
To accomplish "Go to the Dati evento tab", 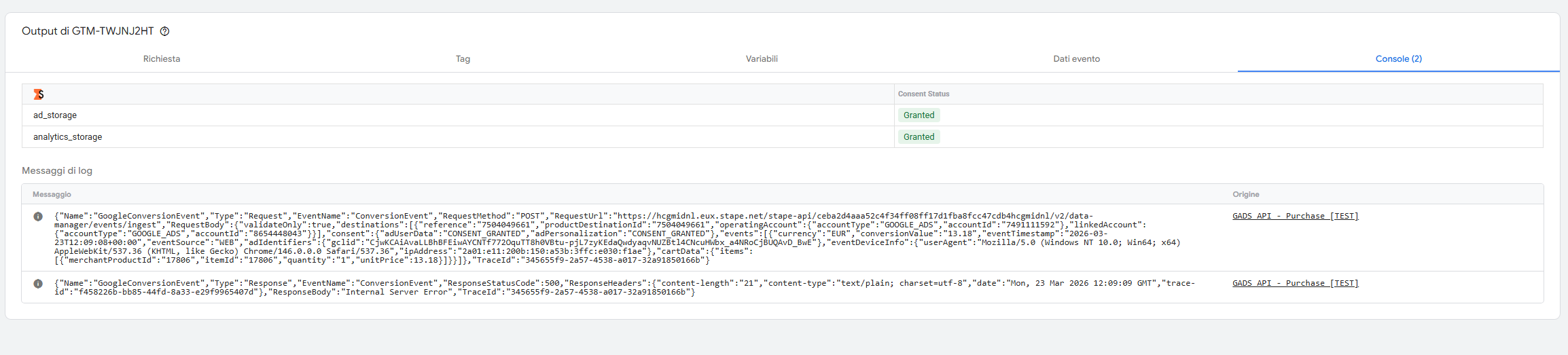I will coord(1076,59).
